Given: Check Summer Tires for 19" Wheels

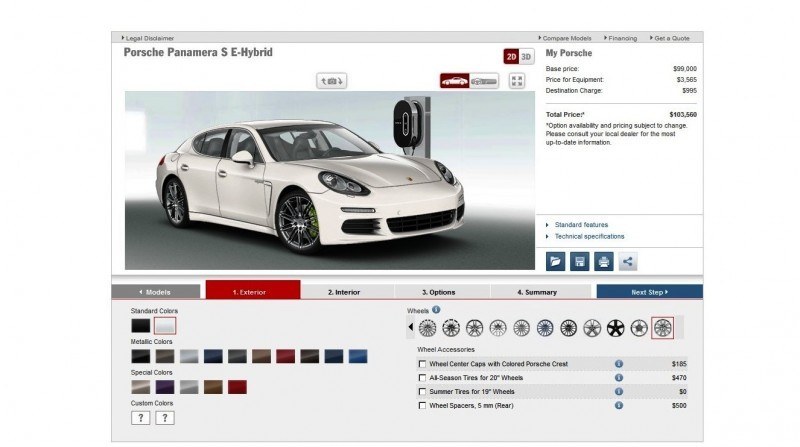Looking at the screenshot, I should point(422,391).
